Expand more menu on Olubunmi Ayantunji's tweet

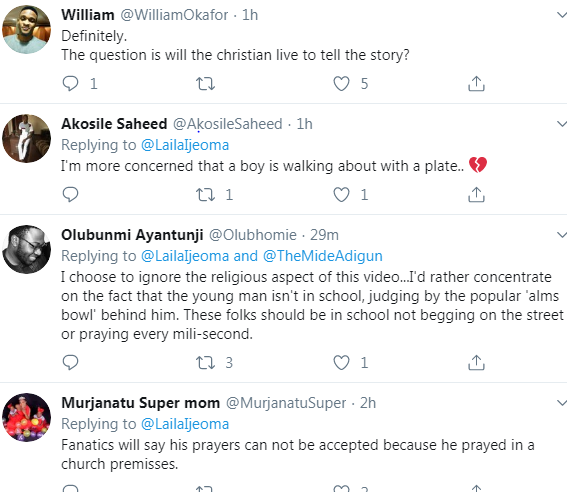click(x=561, y=235)
